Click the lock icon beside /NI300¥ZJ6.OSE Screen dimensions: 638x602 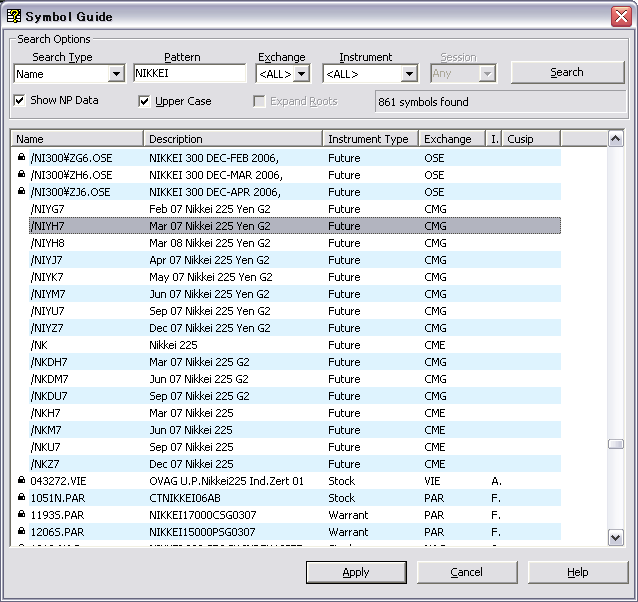point(22,191)
